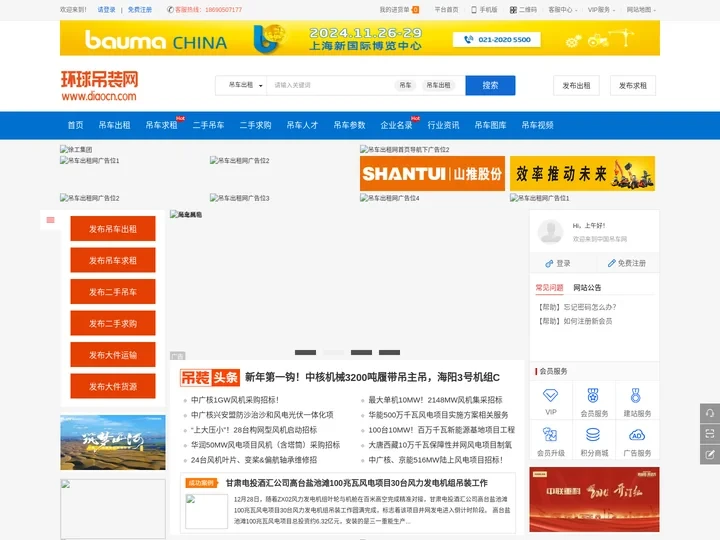The height and width of the screenshot is (540, 720).
Task: Click the 发布出租 button in header
Action: click(x=576, y=85)
